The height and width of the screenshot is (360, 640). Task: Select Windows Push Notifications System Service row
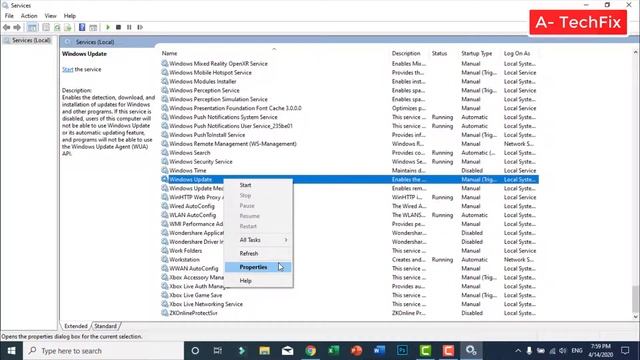(x=349, y=117)
